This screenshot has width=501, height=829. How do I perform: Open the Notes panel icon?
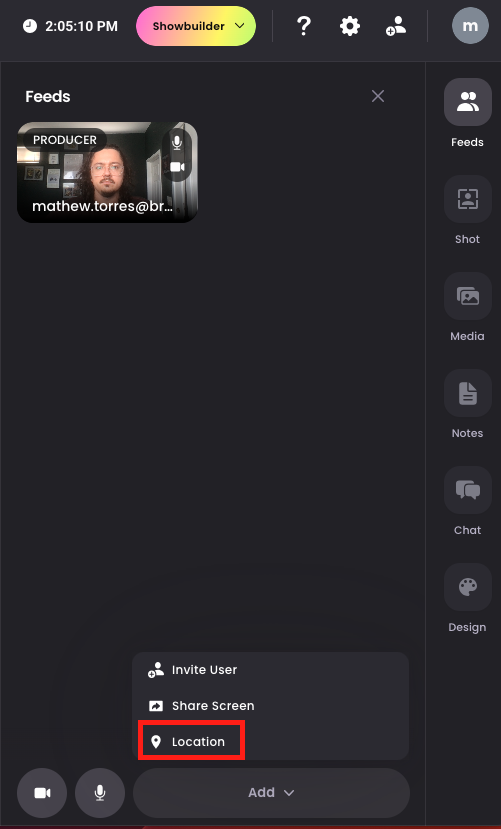(x=468, y=393)
